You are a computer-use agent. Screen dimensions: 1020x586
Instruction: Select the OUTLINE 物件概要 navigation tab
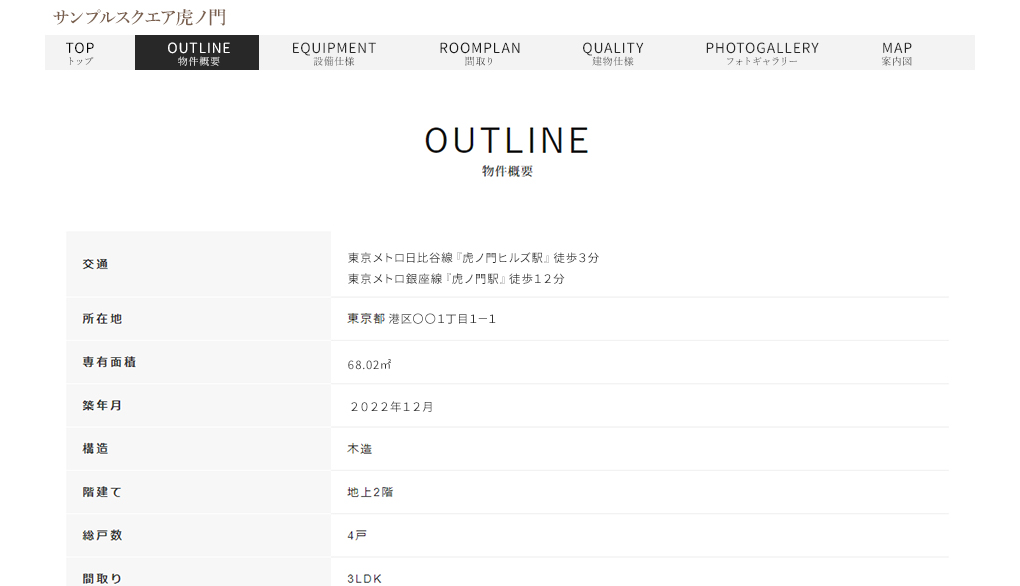(x=197, y=53)
